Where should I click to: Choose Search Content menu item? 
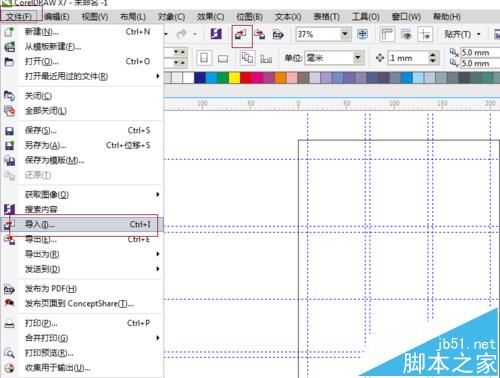point(82,209)
